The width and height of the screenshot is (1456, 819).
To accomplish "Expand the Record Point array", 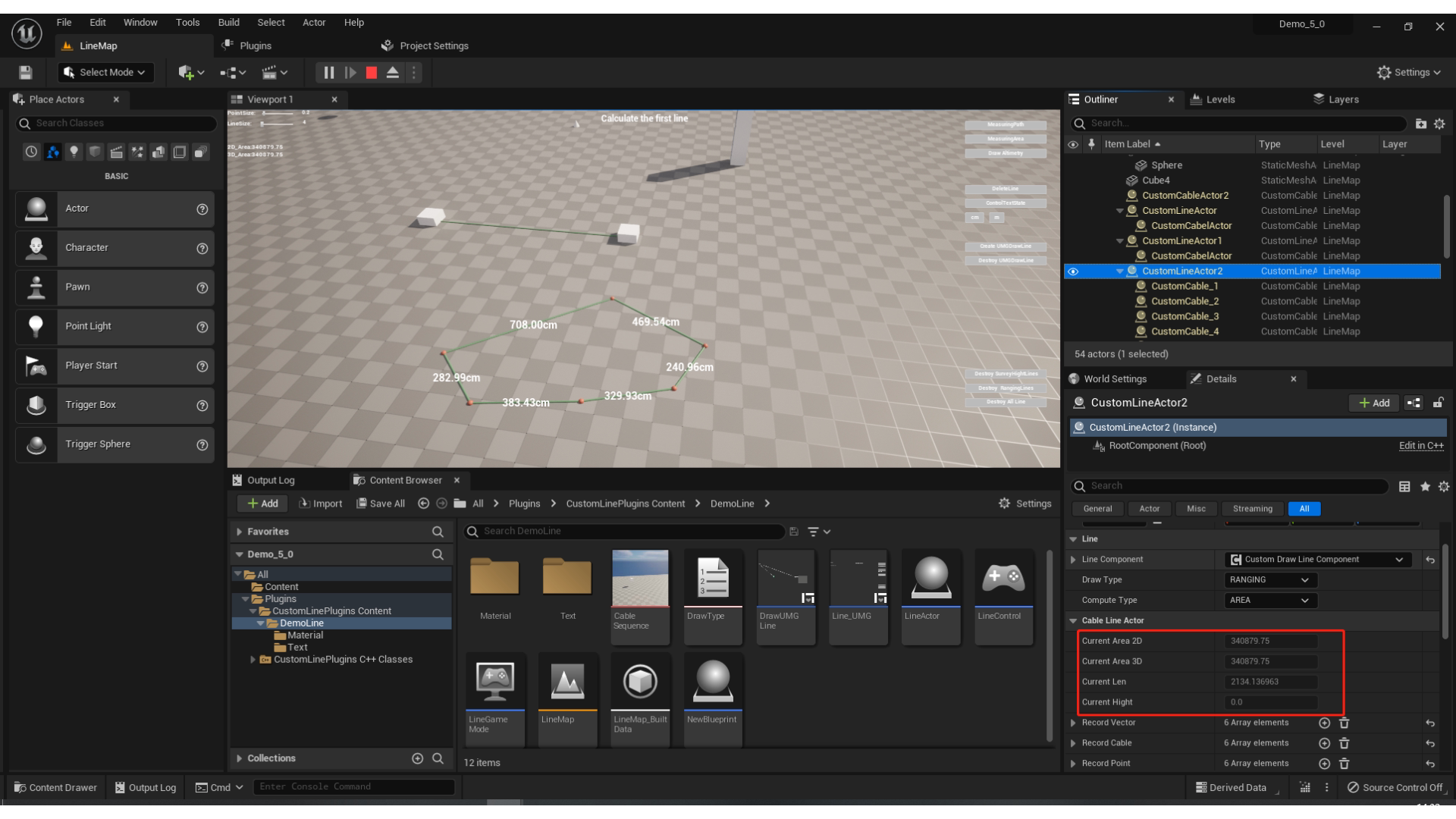I will point(1073,764).
